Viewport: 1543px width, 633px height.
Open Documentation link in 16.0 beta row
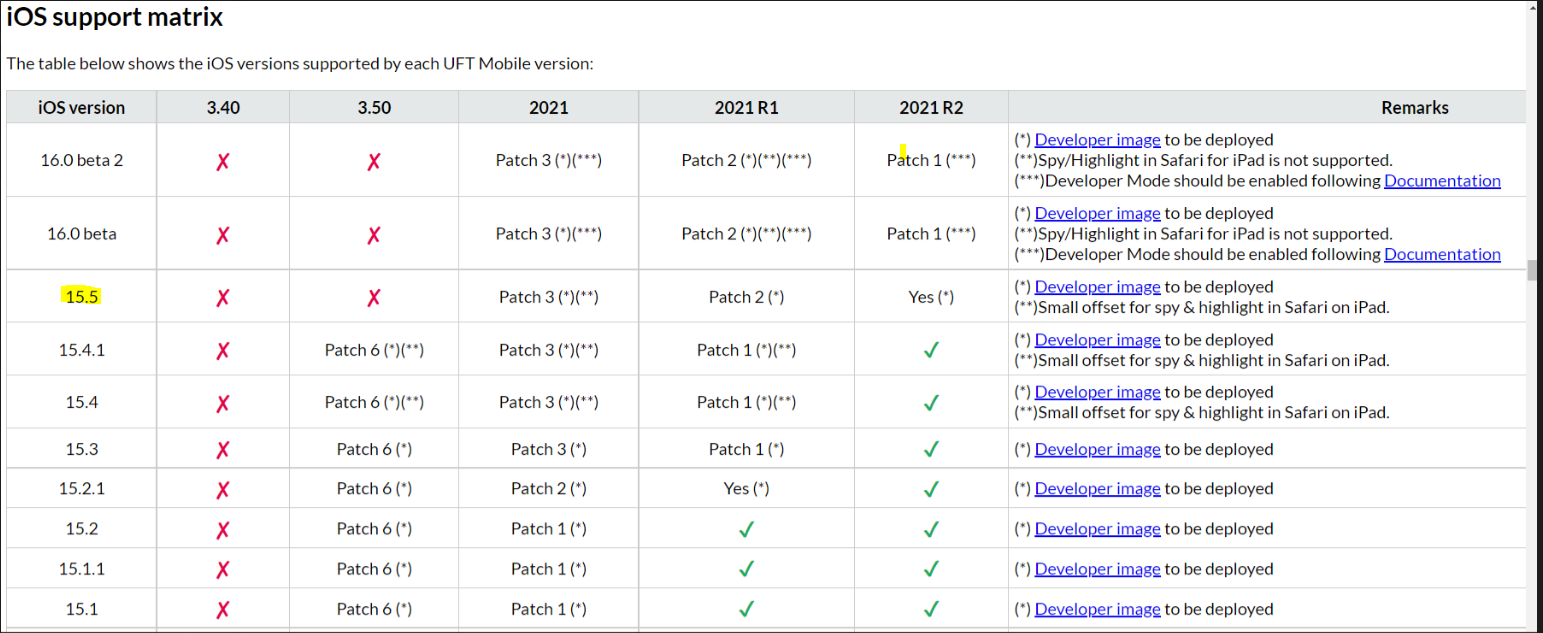coord(1442,254)
